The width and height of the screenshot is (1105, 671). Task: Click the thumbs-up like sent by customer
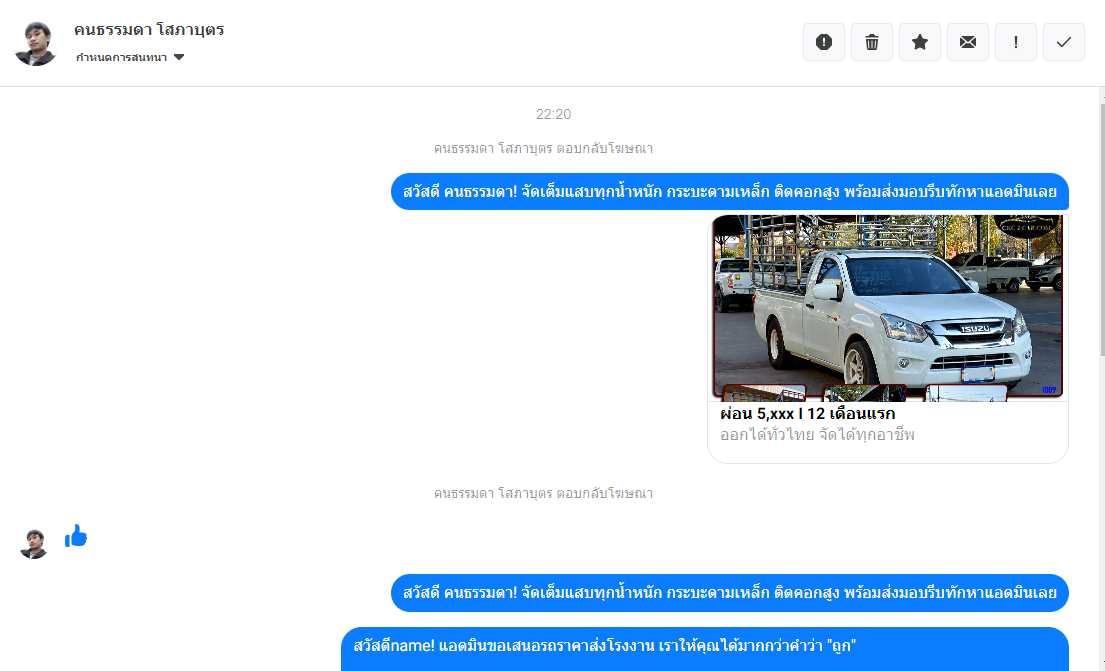76,537
